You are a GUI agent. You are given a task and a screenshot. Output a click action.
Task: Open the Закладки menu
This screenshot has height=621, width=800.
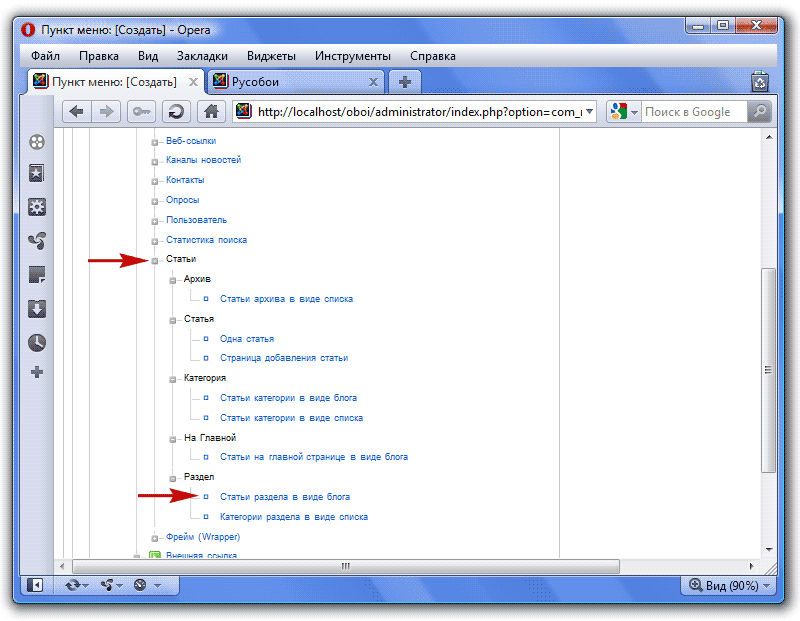pos(202,56)
